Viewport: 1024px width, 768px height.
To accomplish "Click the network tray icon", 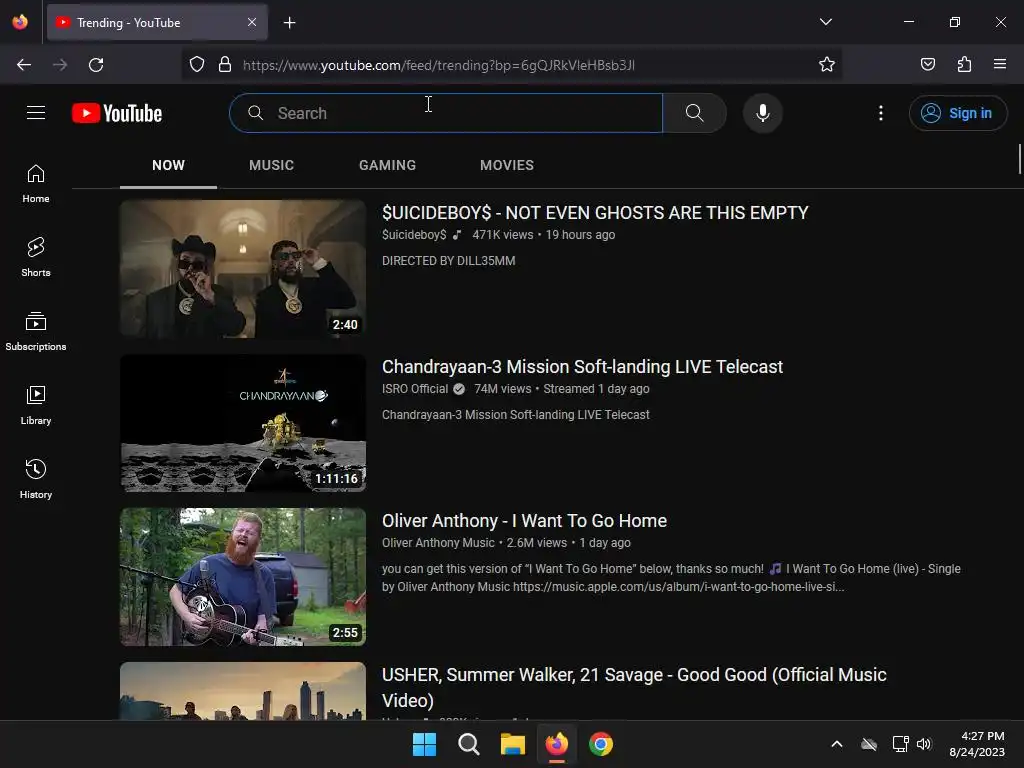I will coord(900,744).
